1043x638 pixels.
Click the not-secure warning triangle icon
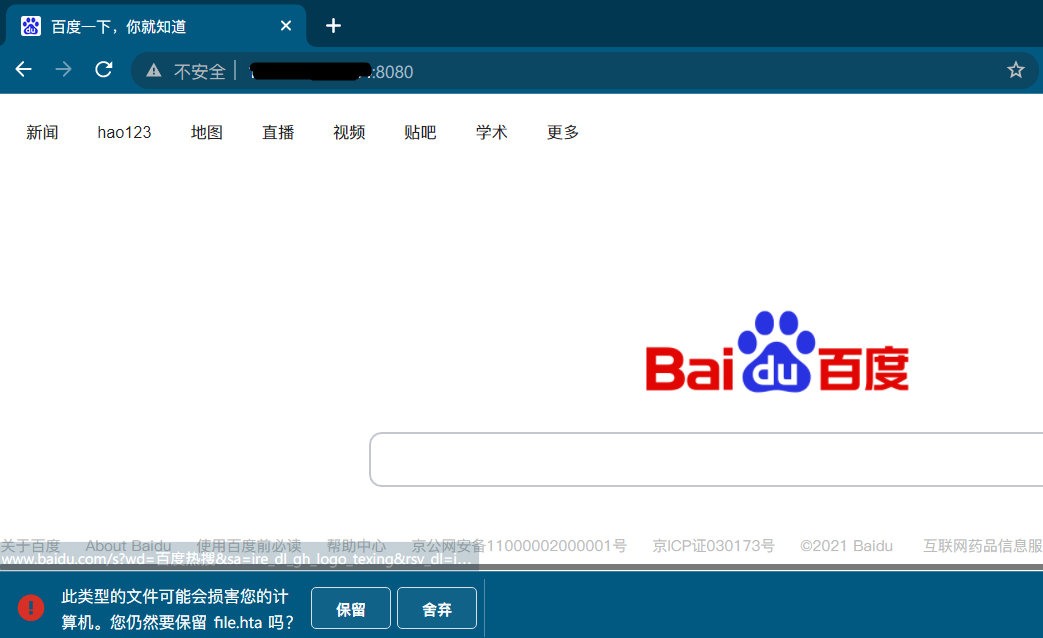[x=154, y=71]
